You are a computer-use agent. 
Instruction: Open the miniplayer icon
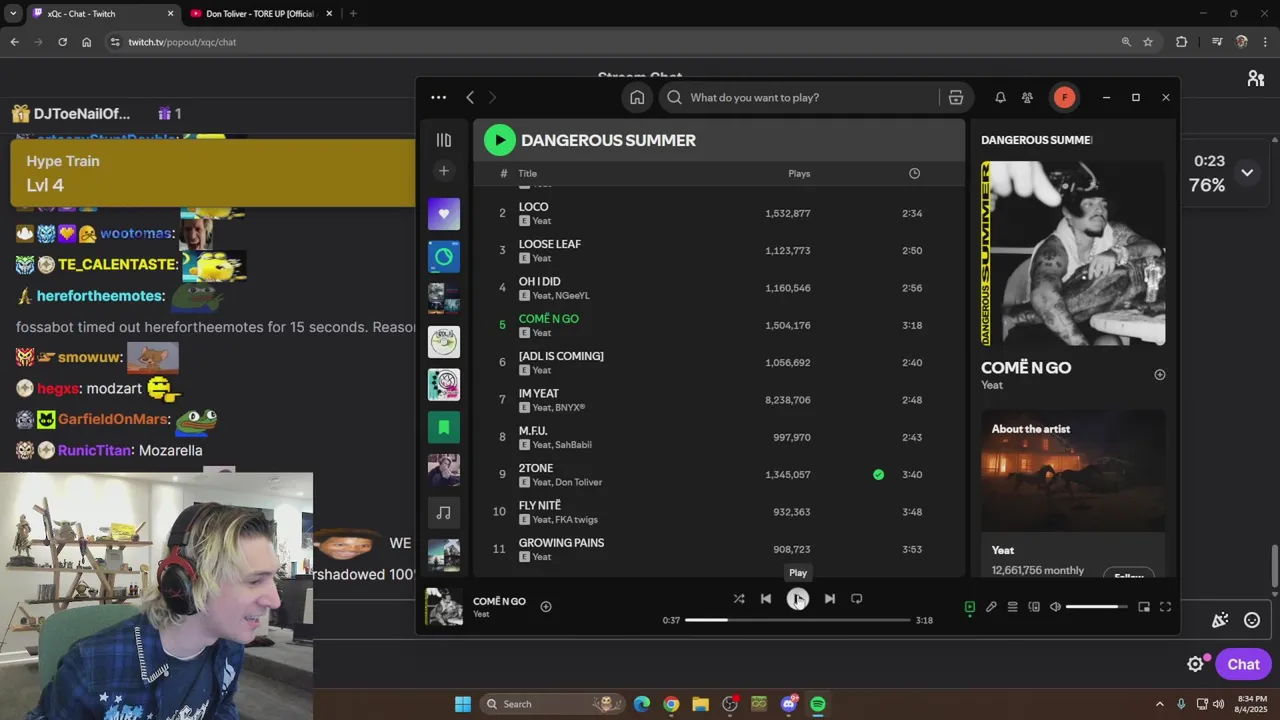1144,607
